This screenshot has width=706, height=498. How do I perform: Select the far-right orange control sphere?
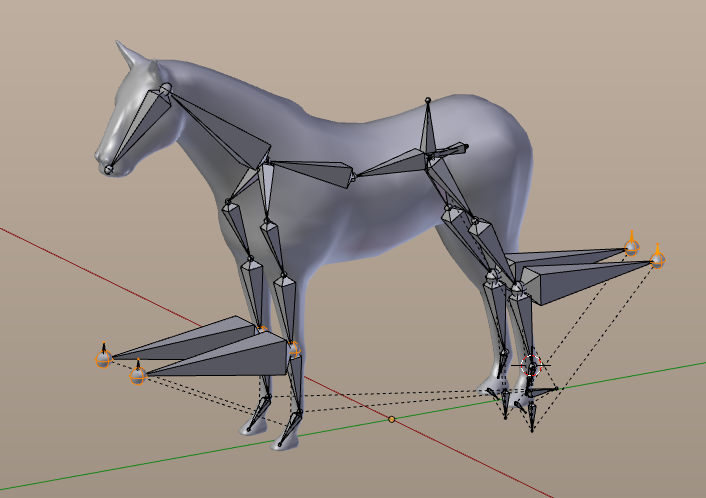pos(657,260)
